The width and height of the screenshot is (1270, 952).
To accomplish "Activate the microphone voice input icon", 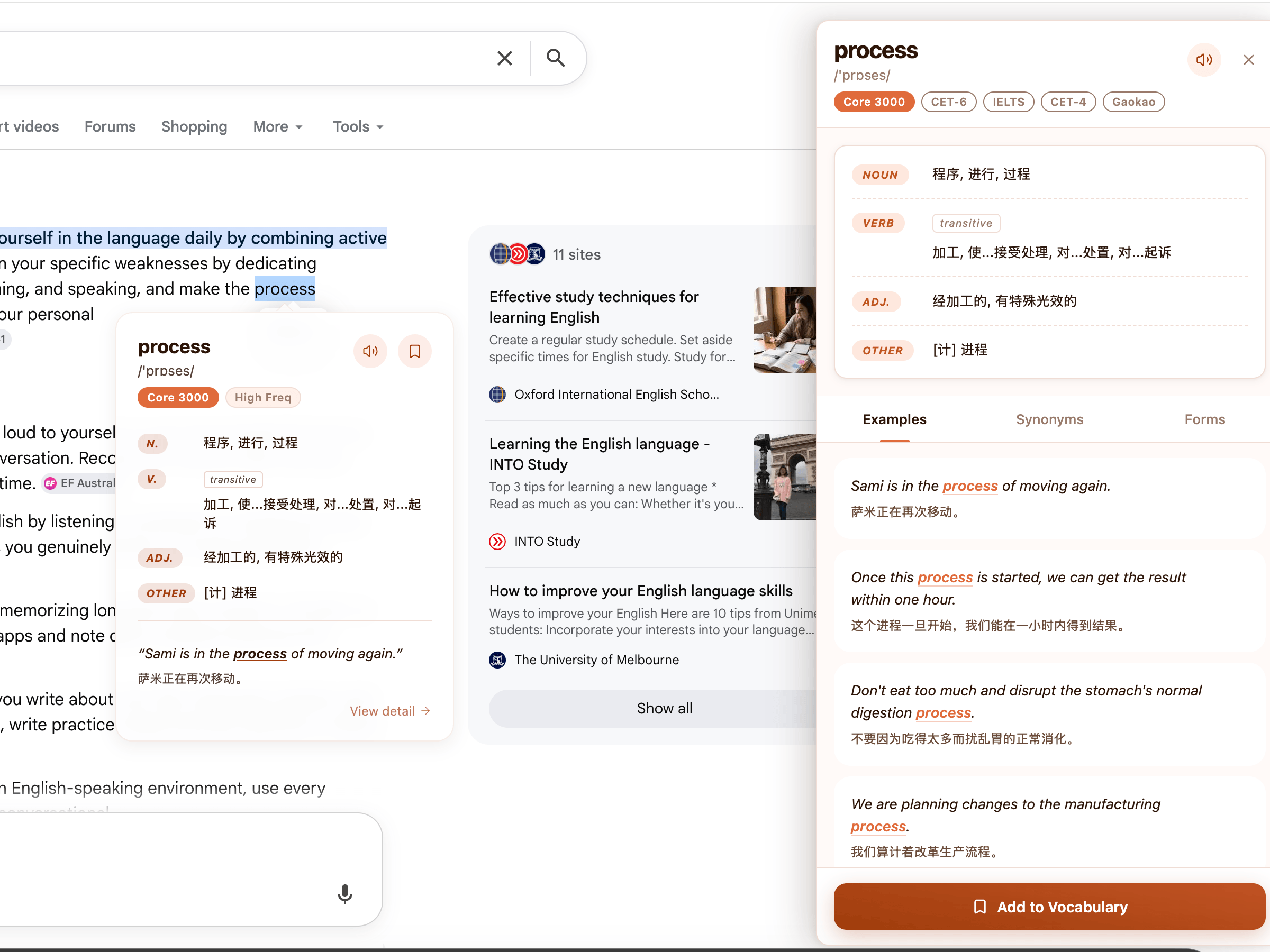I will (345, 893).
